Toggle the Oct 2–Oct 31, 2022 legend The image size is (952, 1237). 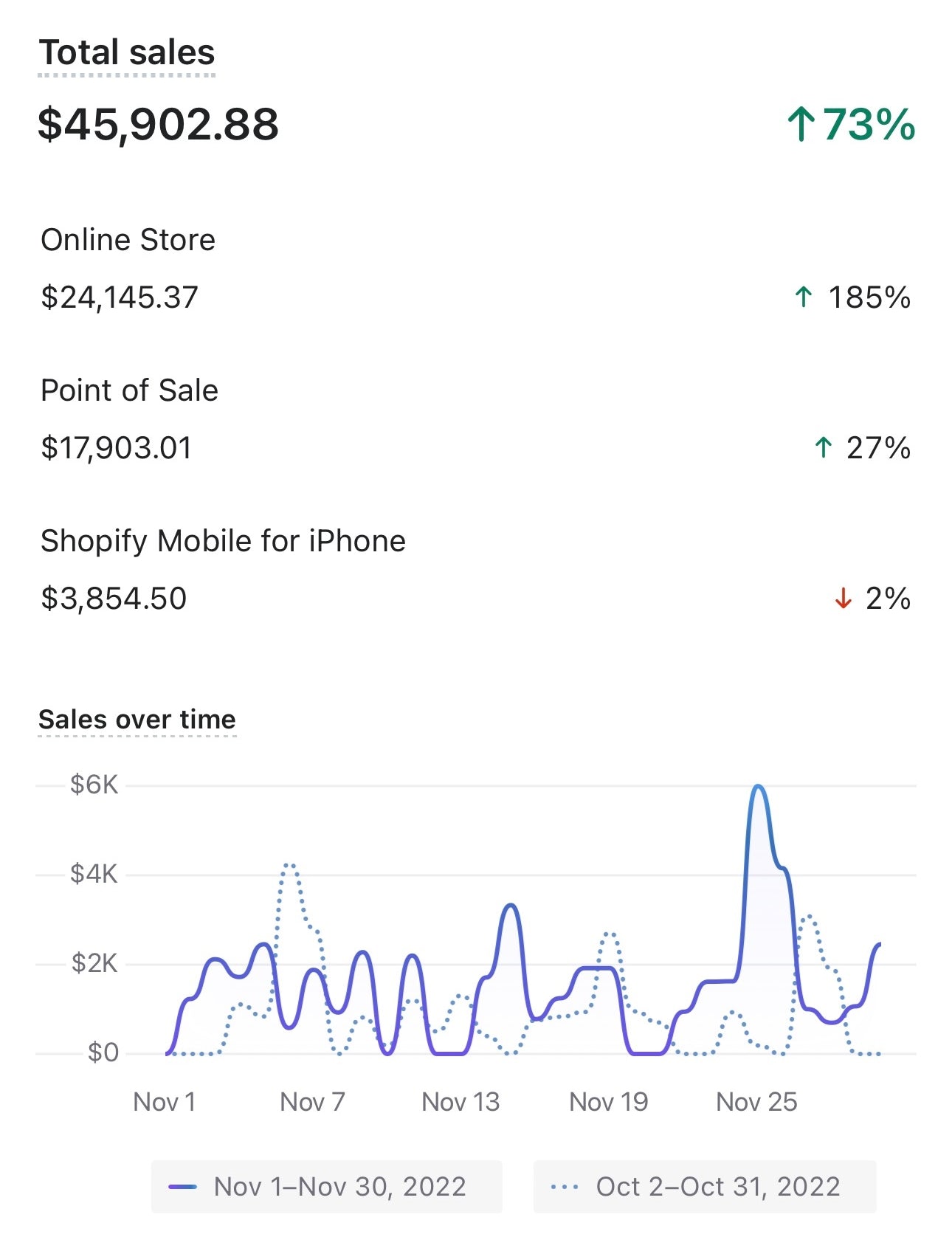tap(705, 1187)
